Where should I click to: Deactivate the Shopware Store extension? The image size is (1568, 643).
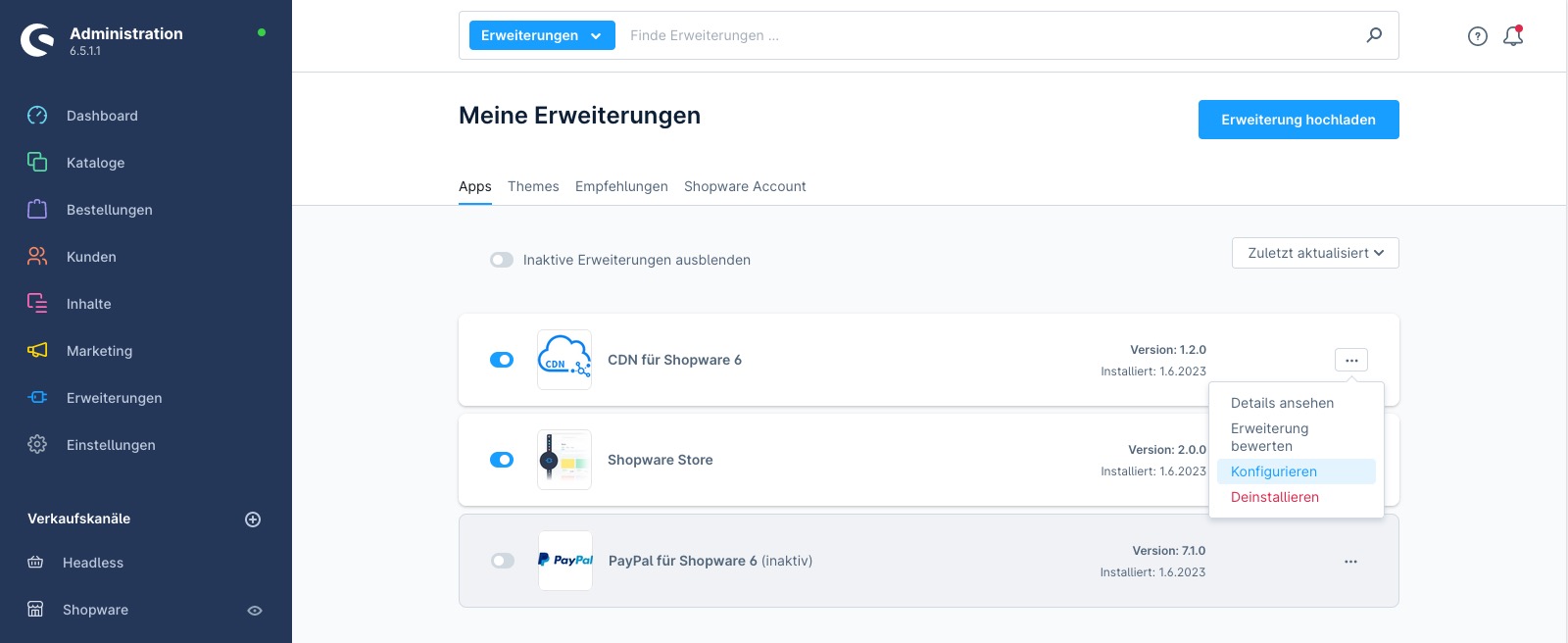tap(502, 460)
